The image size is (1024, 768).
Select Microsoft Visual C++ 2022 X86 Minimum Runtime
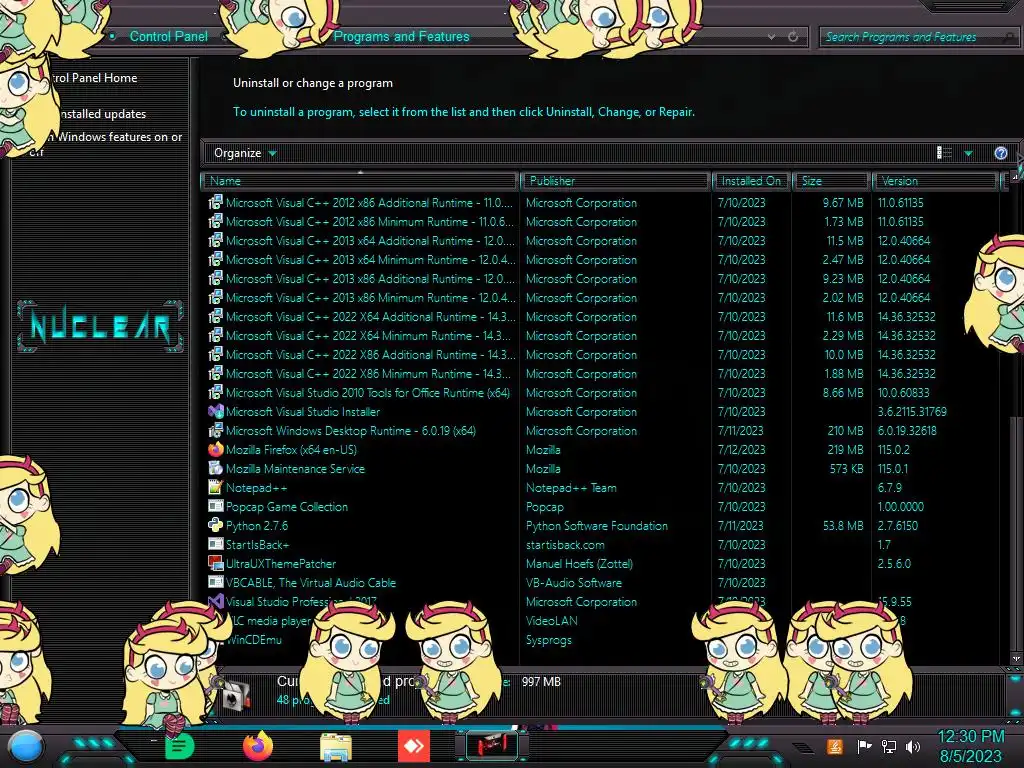[368, 373]
